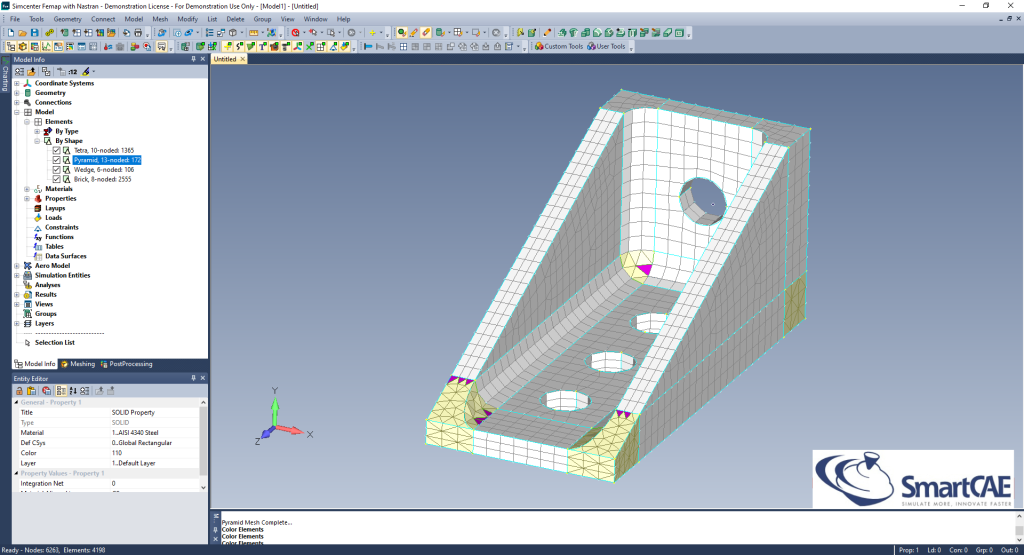This screenshot has height=555, width=1024.
Task: Open the Mesh menu
Action: click(x=160, y=19)
